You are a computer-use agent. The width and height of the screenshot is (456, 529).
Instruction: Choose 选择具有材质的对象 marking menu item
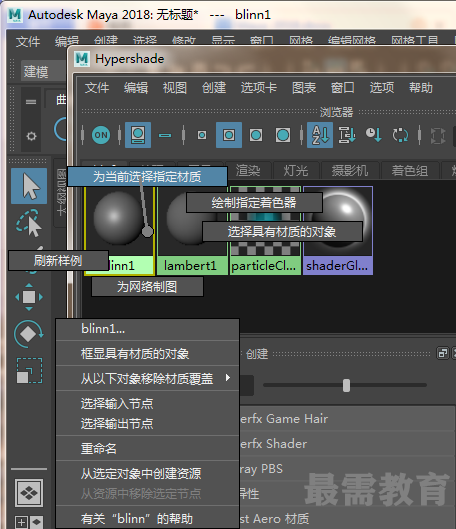(282, 231)
